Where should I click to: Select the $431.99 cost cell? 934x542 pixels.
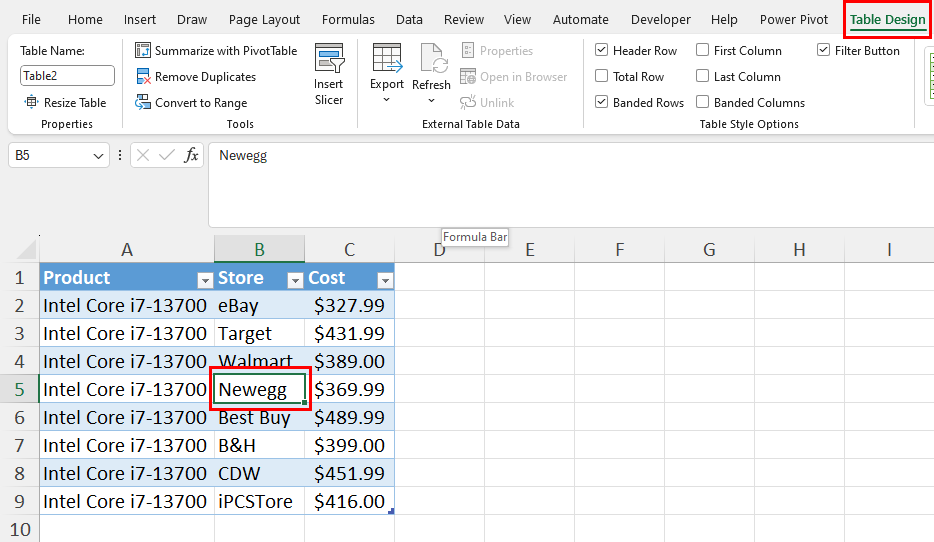(349, 333)
